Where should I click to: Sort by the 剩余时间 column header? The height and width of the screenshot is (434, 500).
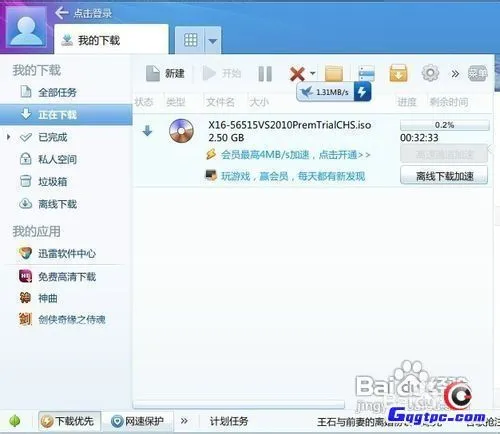point(449,102)
